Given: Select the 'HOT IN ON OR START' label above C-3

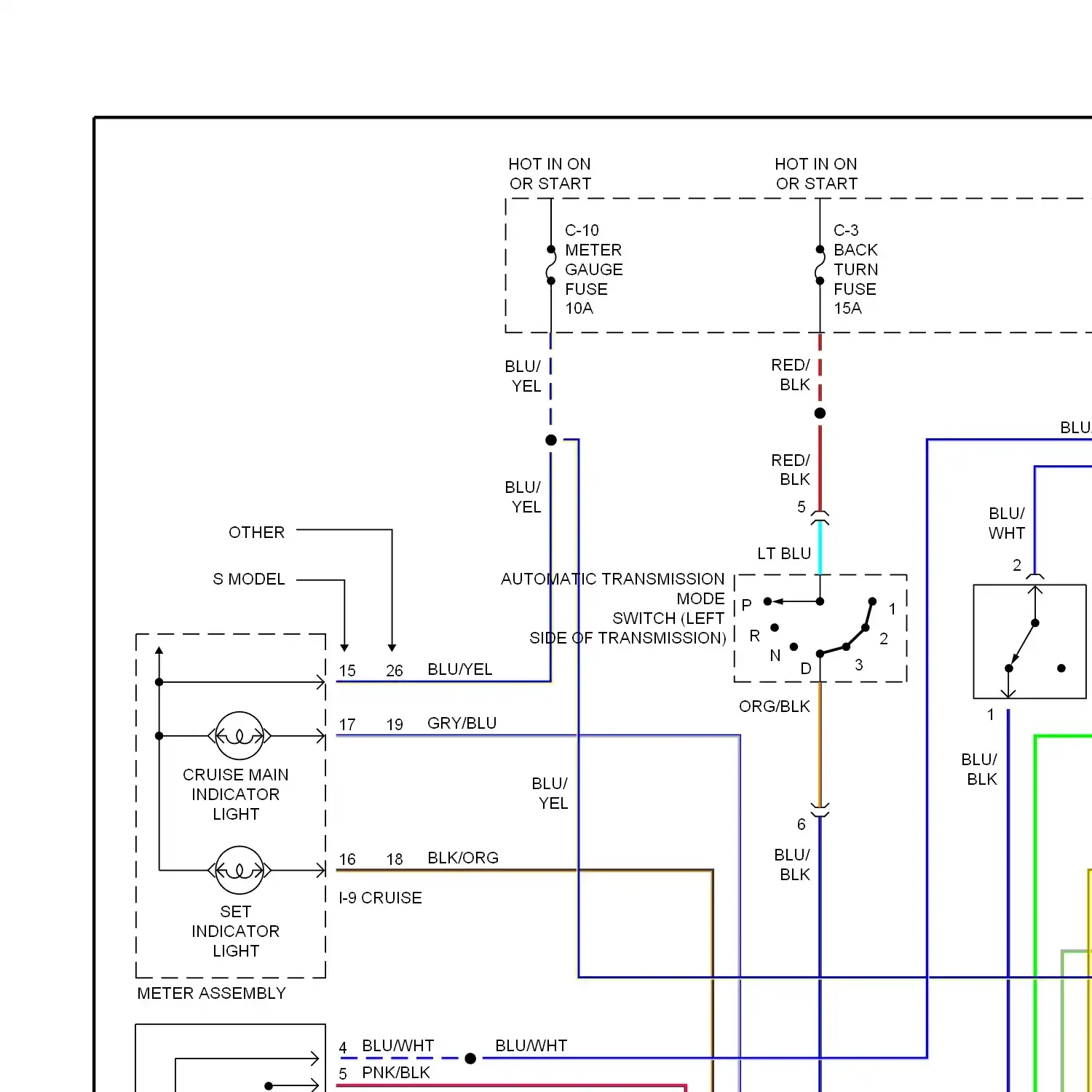Looking at the screenshot, I should pos(816,174).
